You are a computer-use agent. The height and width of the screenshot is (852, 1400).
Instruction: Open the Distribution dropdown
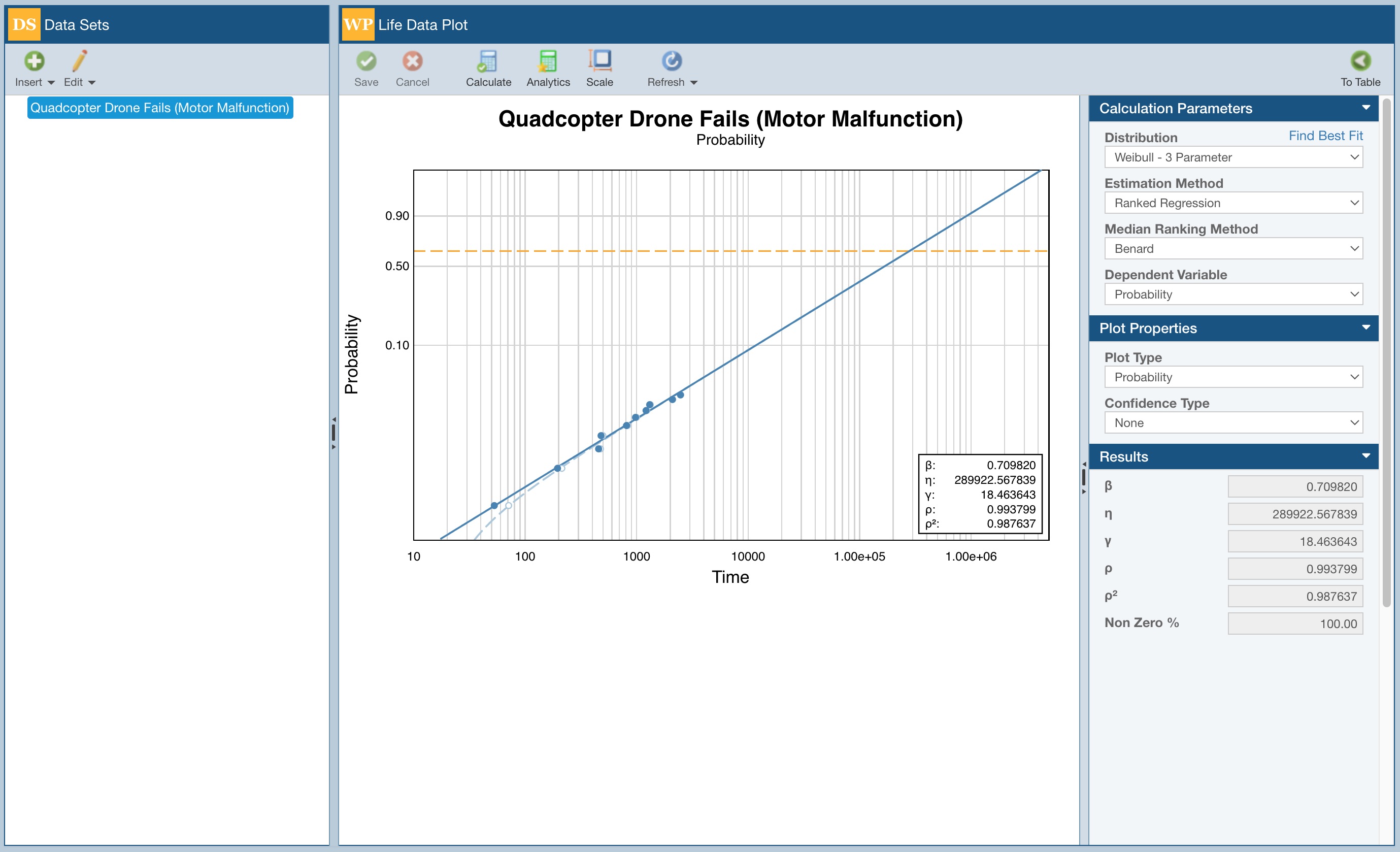[1233, 157]
